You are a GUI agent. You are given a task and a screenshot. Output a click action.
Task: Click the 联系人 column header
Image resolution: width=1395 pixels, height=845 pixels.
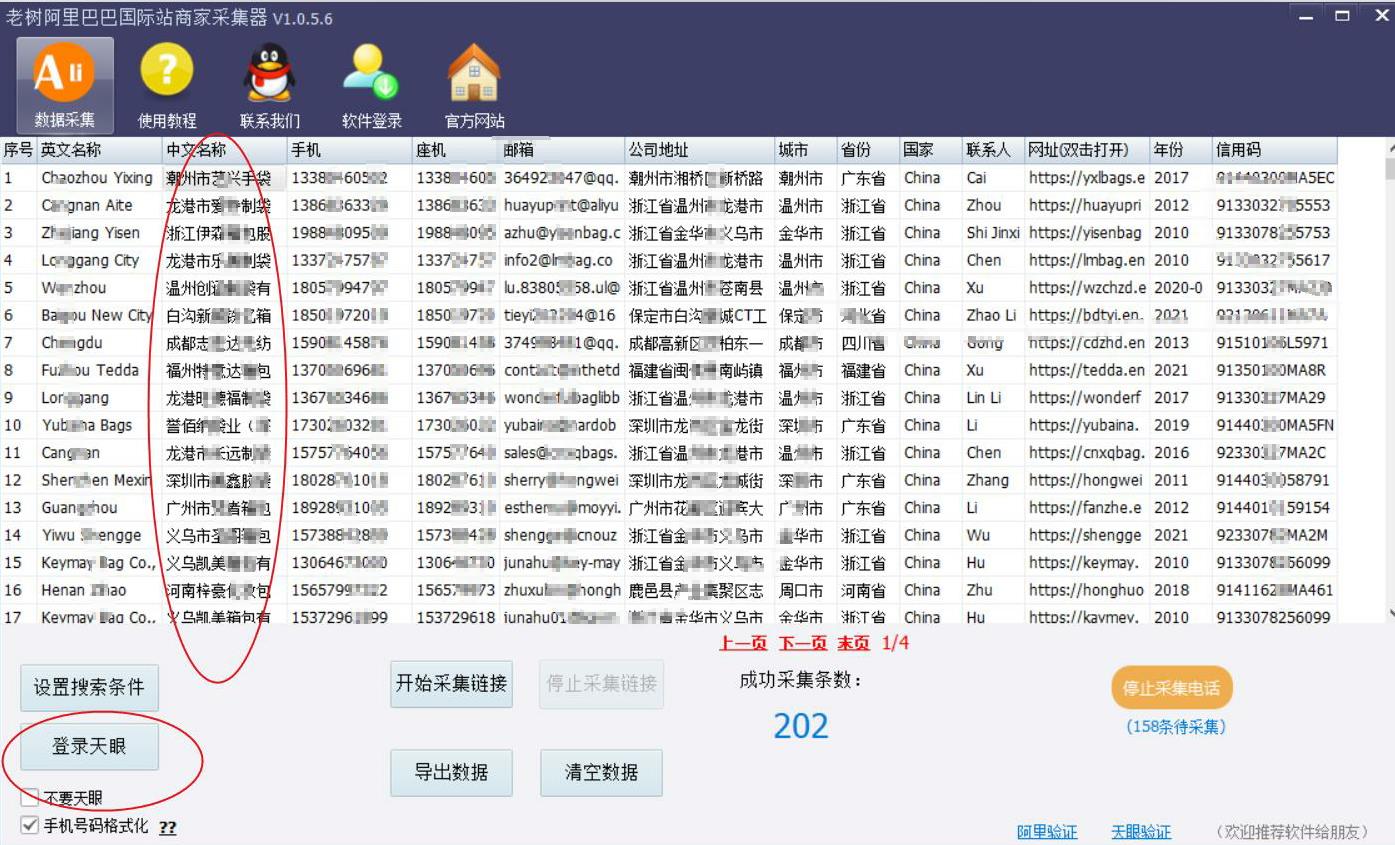993,150
